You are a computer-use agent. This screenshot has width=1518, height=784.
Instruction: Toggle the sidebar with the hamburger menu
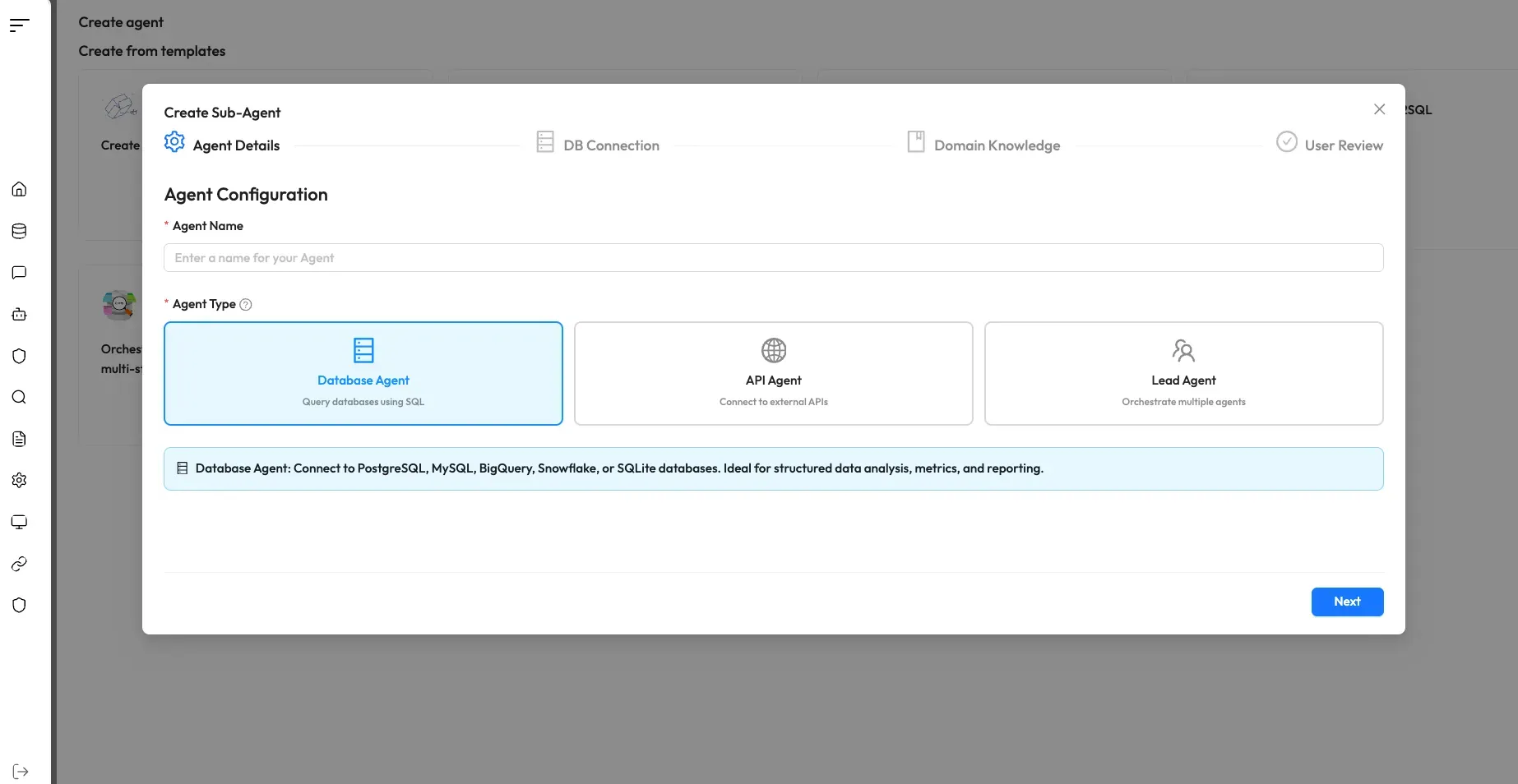pyautogui.click(x=19, y=25)
